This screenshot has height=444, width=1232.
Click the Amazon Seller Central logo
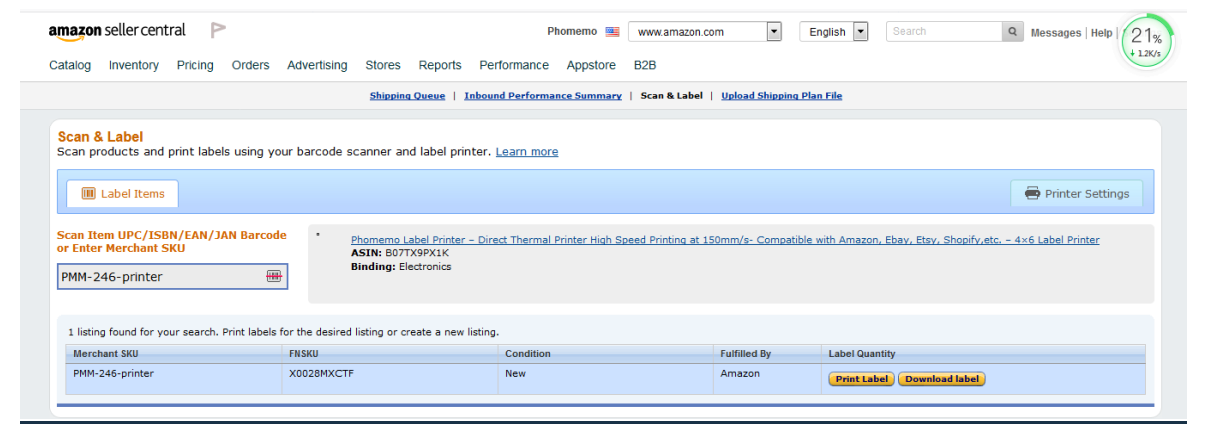117,31
